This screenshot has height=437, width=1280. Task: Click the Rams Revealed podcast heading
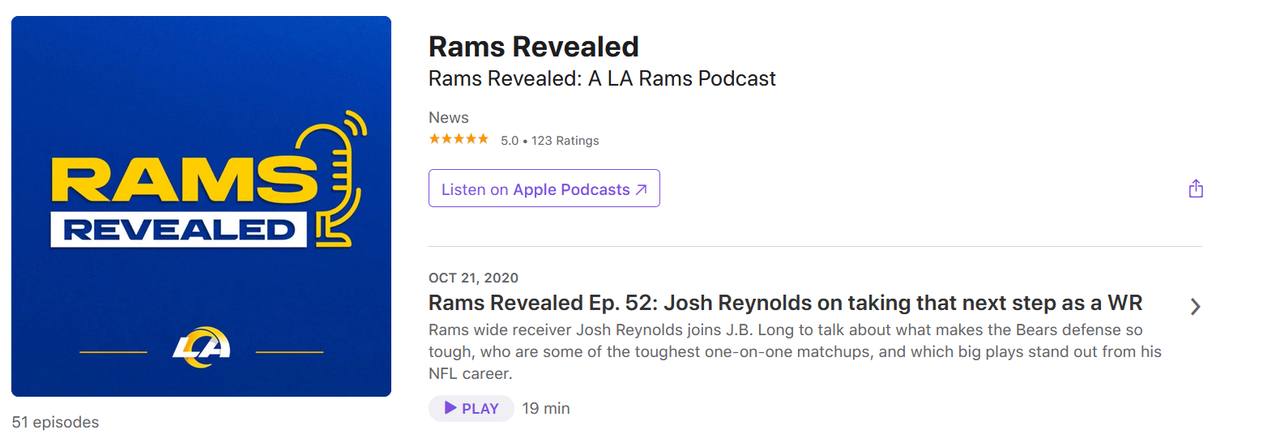533,46
